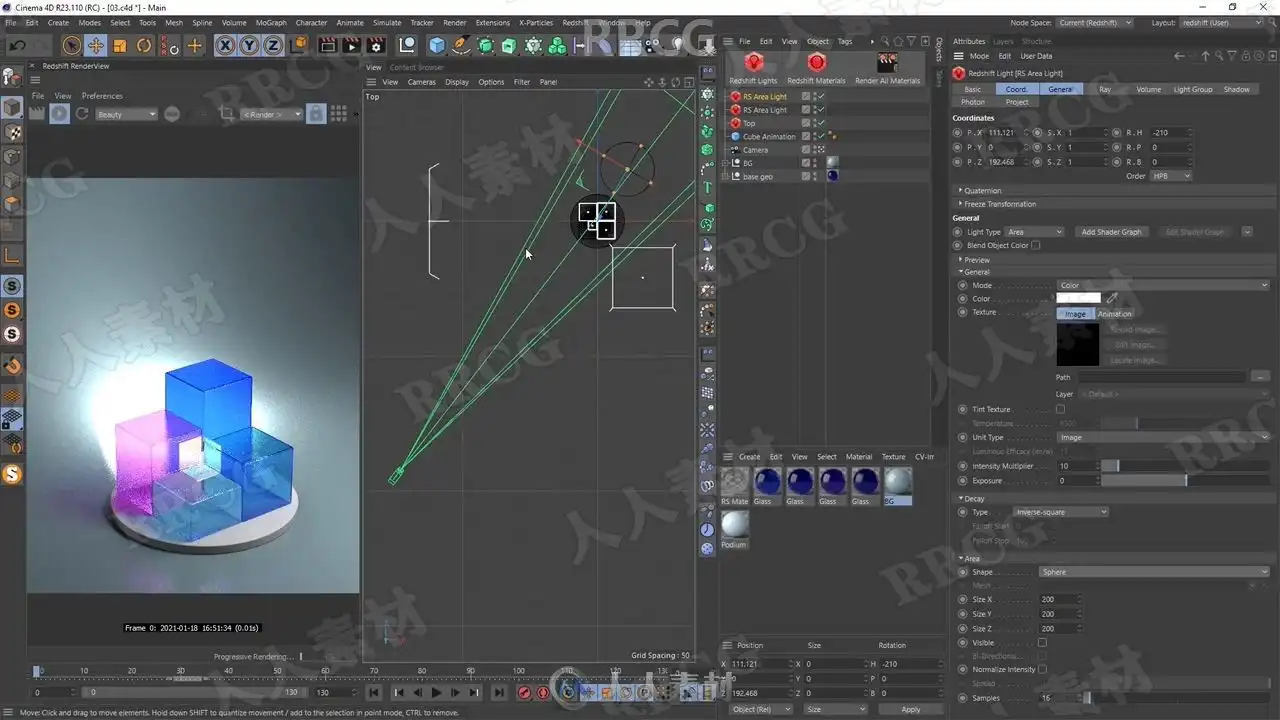This screenshot has width=1280, height=720.
Task: Toggle enable checkmark for Cube Animation
Action: (x=822, y=137)
